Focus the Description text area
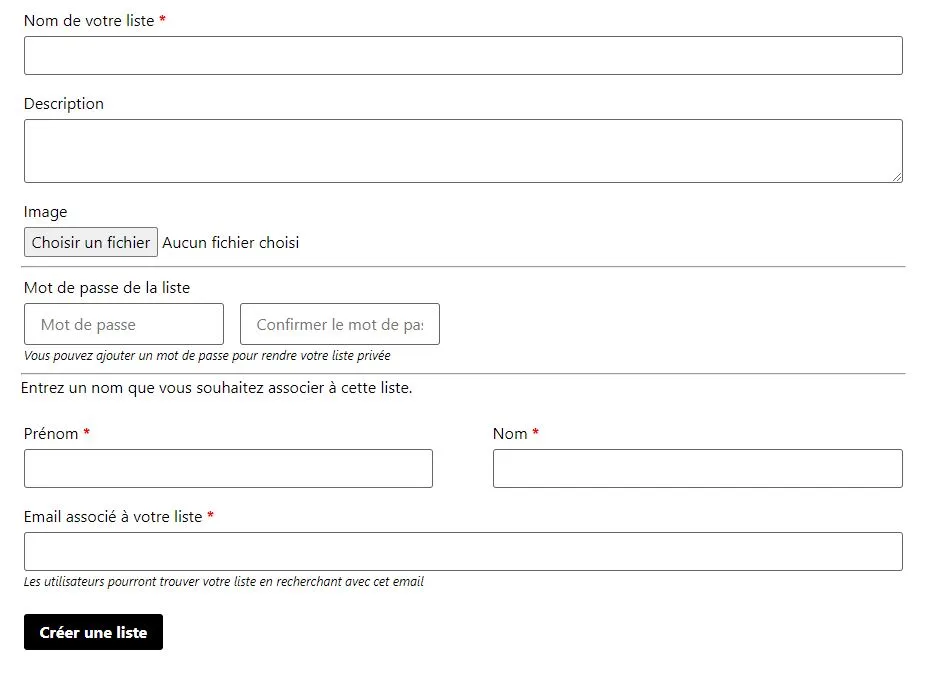This screenshot has height=676, width=927. [x=463, y=151]
